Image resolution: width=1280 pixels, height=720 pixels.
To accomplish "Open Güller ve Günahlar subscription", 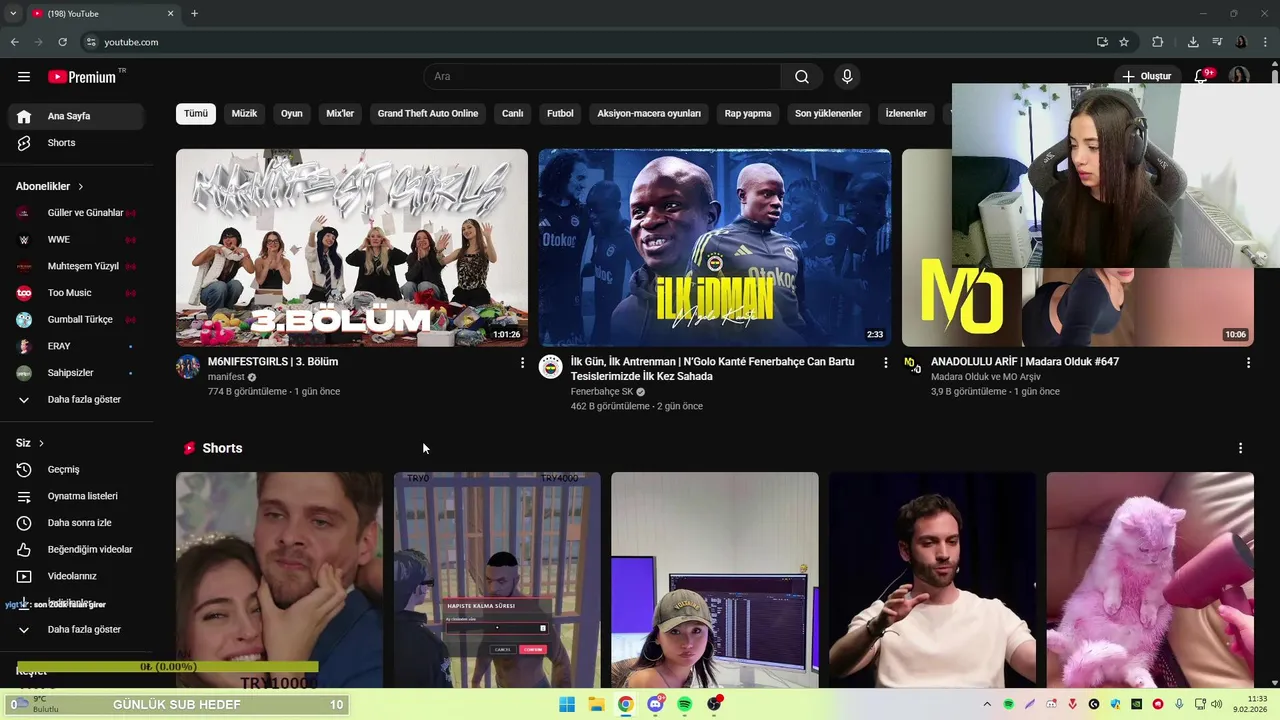I will 76,213.
